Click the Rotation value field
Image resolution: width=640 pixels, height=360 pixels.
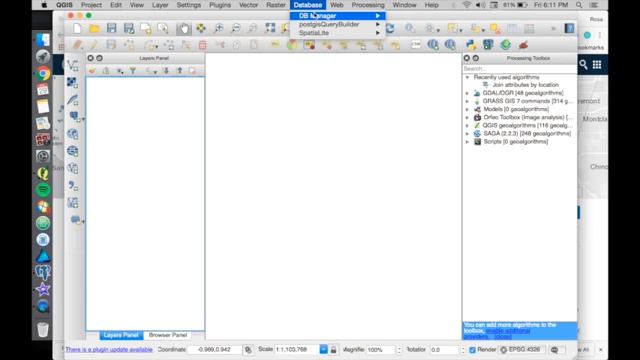[444, 350]
